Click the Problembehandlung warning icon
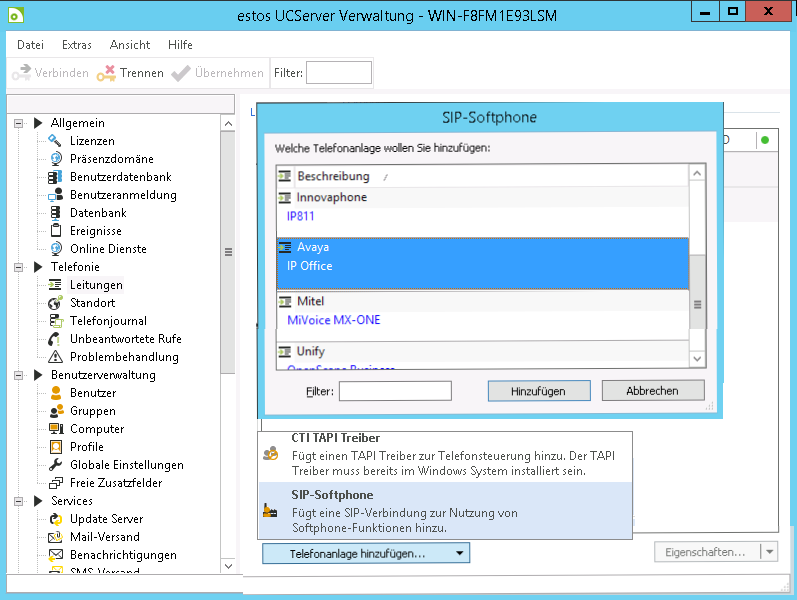797x600 pixels. pyautogui.click(x=55, y=357)
